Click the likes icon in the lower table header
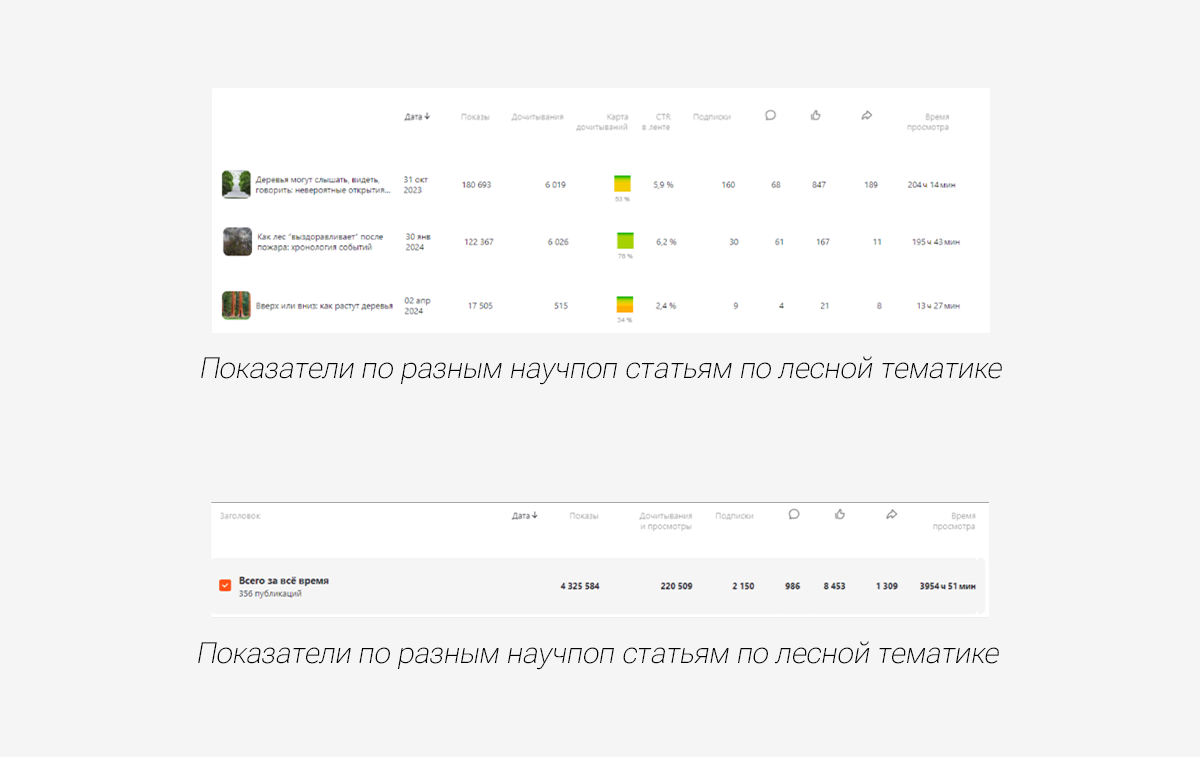This screenshot has width=1200, height=757. pyautogui.click(x=840, y=514)
